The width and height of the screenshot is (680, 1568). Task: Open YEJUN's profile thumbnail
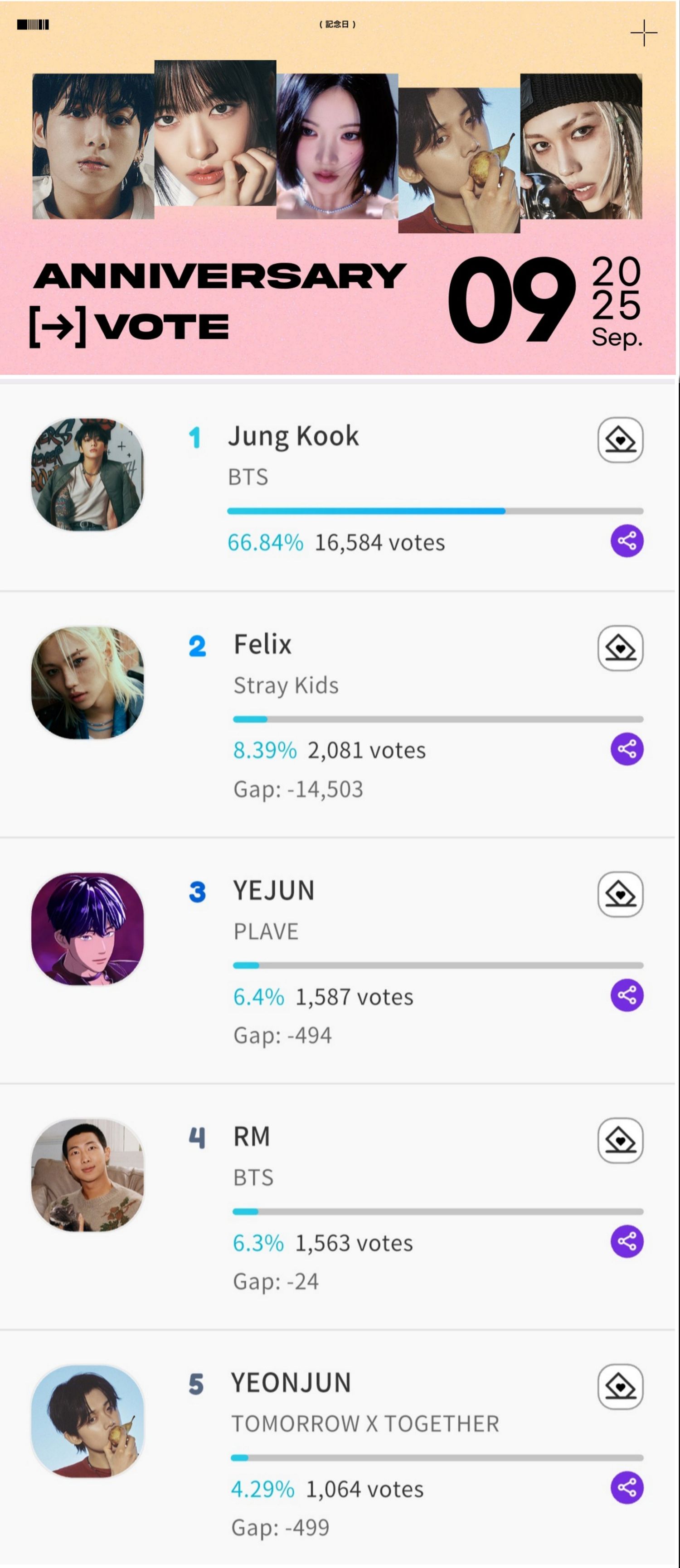tap(88, 929)
